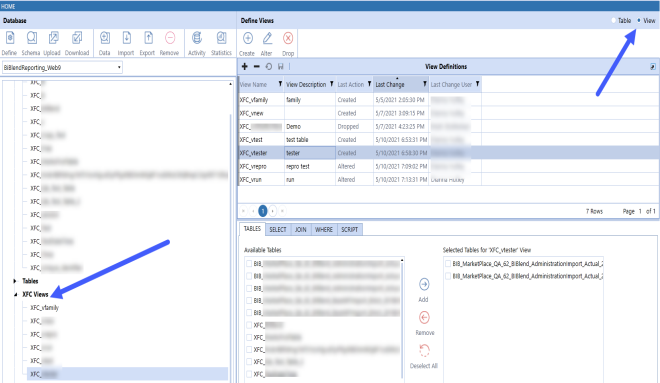Check the first BIB_ table in Available Tables
The height and width of the screenshot is (383, 660).
[x=249, y=263]
